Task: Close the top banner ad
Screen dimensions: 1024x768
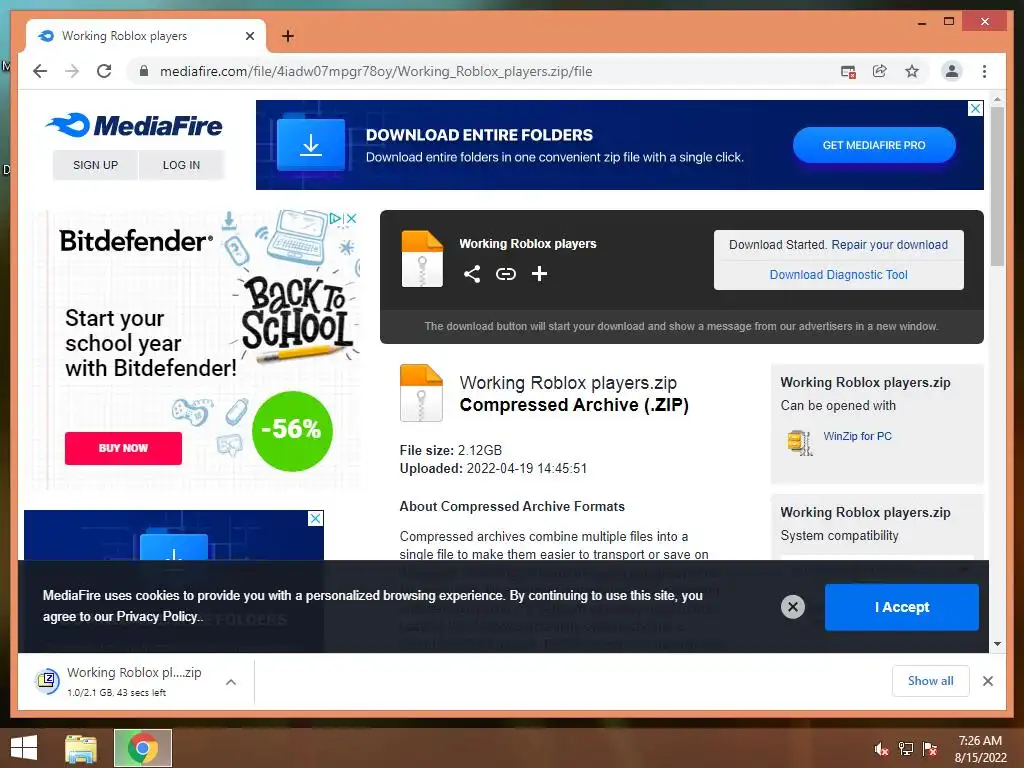Action: (975, 108)
